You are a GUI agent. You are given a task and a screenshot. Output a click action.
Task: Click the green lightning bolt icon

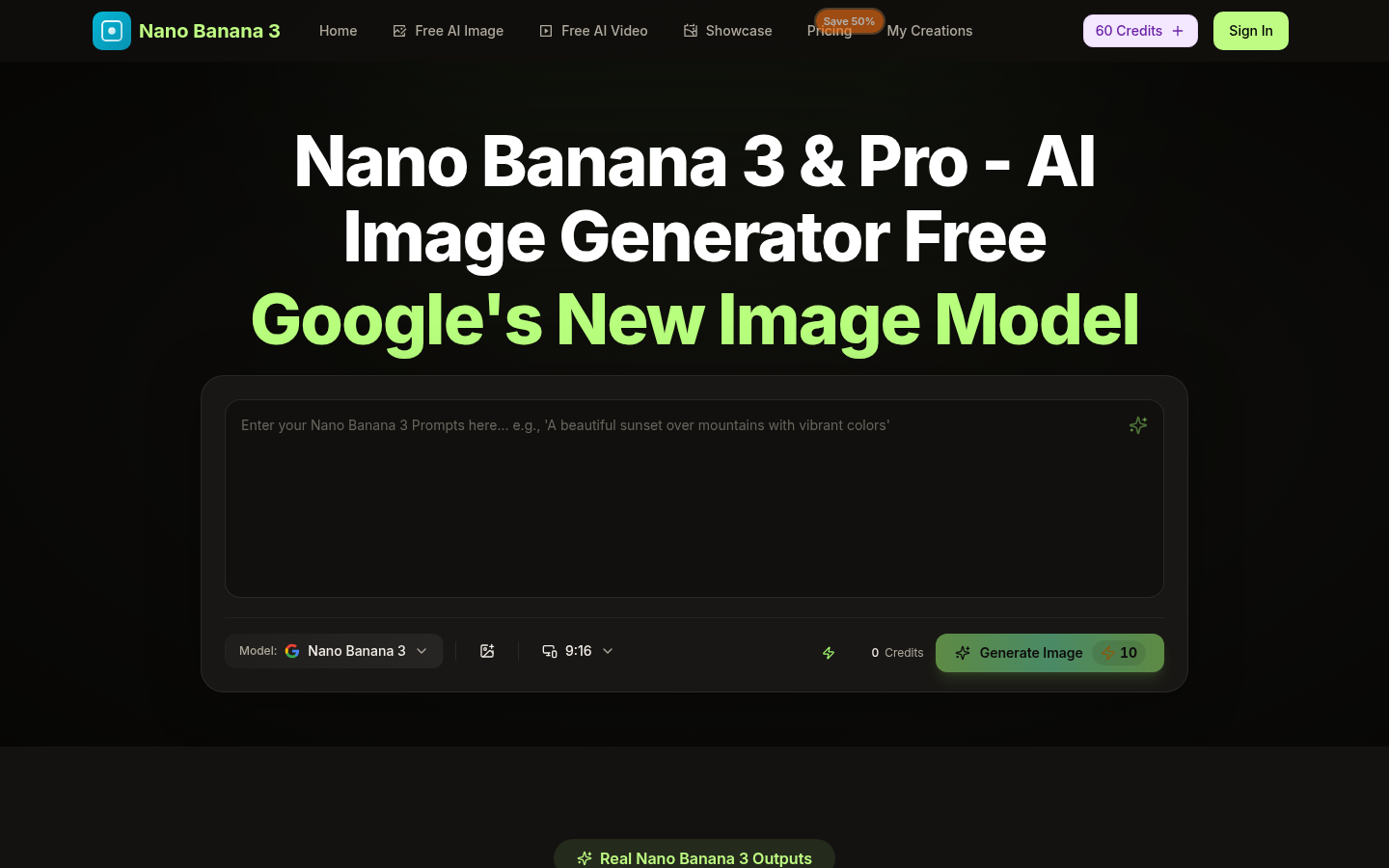click(x=829, y=653)
